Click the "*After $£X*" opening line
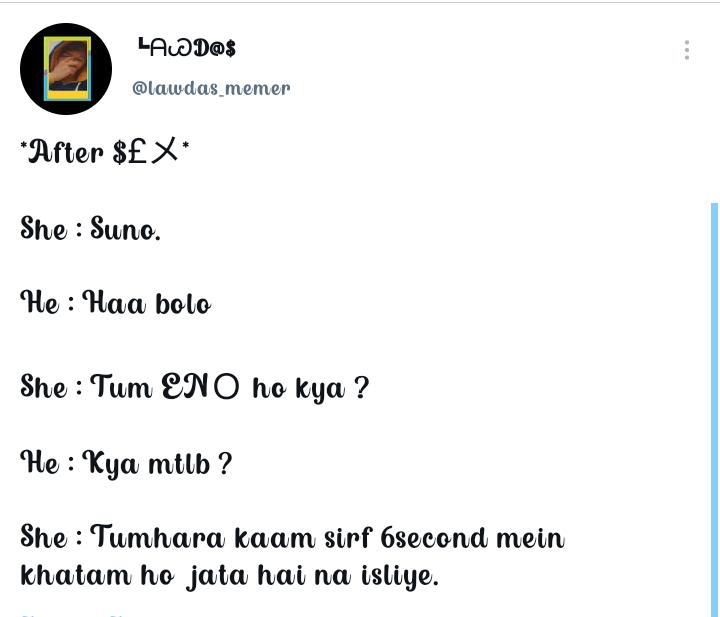 click(x=105, y=152)
